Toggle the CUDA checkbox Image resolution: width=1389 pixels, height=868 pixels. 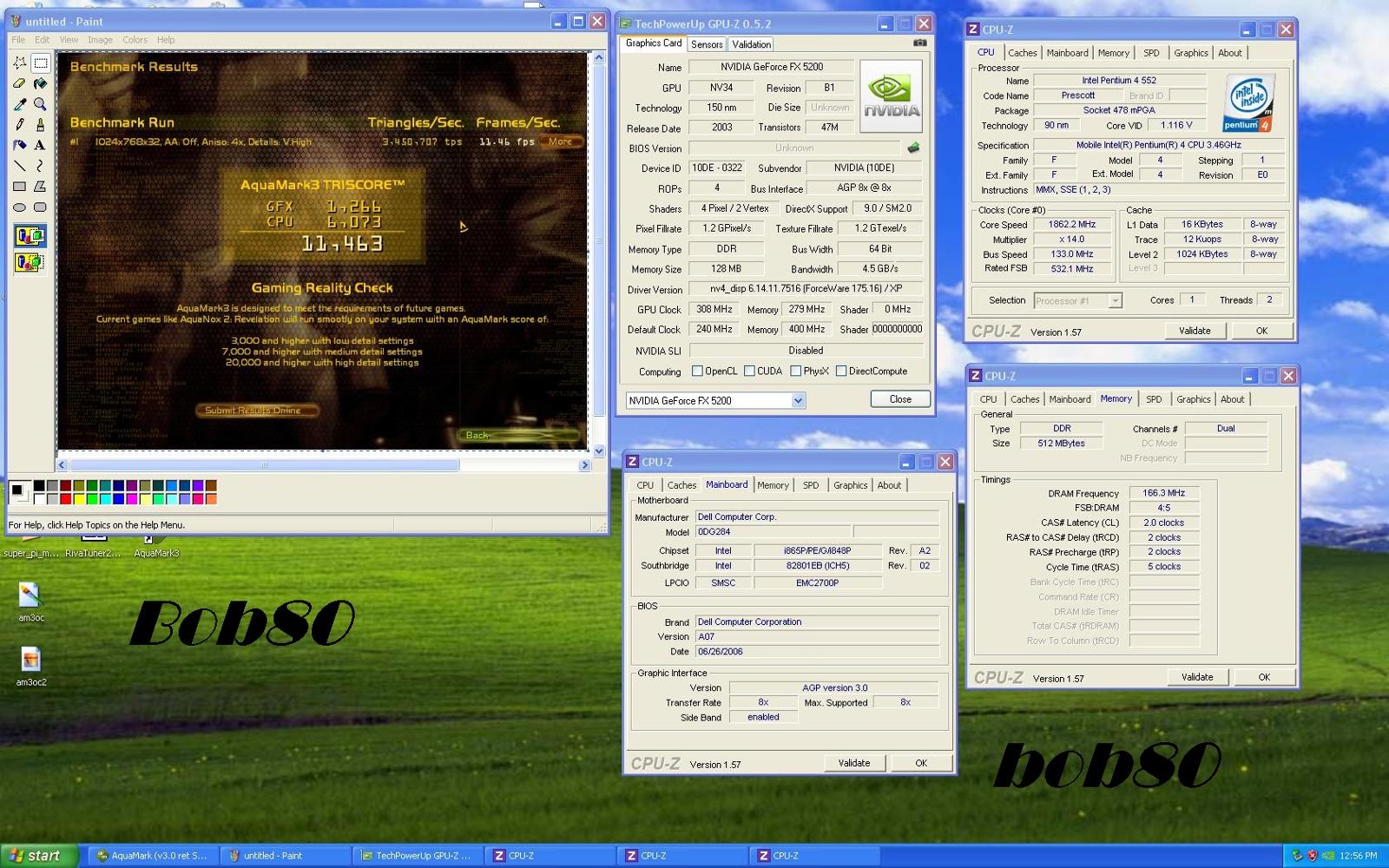(x=748, y=371)
